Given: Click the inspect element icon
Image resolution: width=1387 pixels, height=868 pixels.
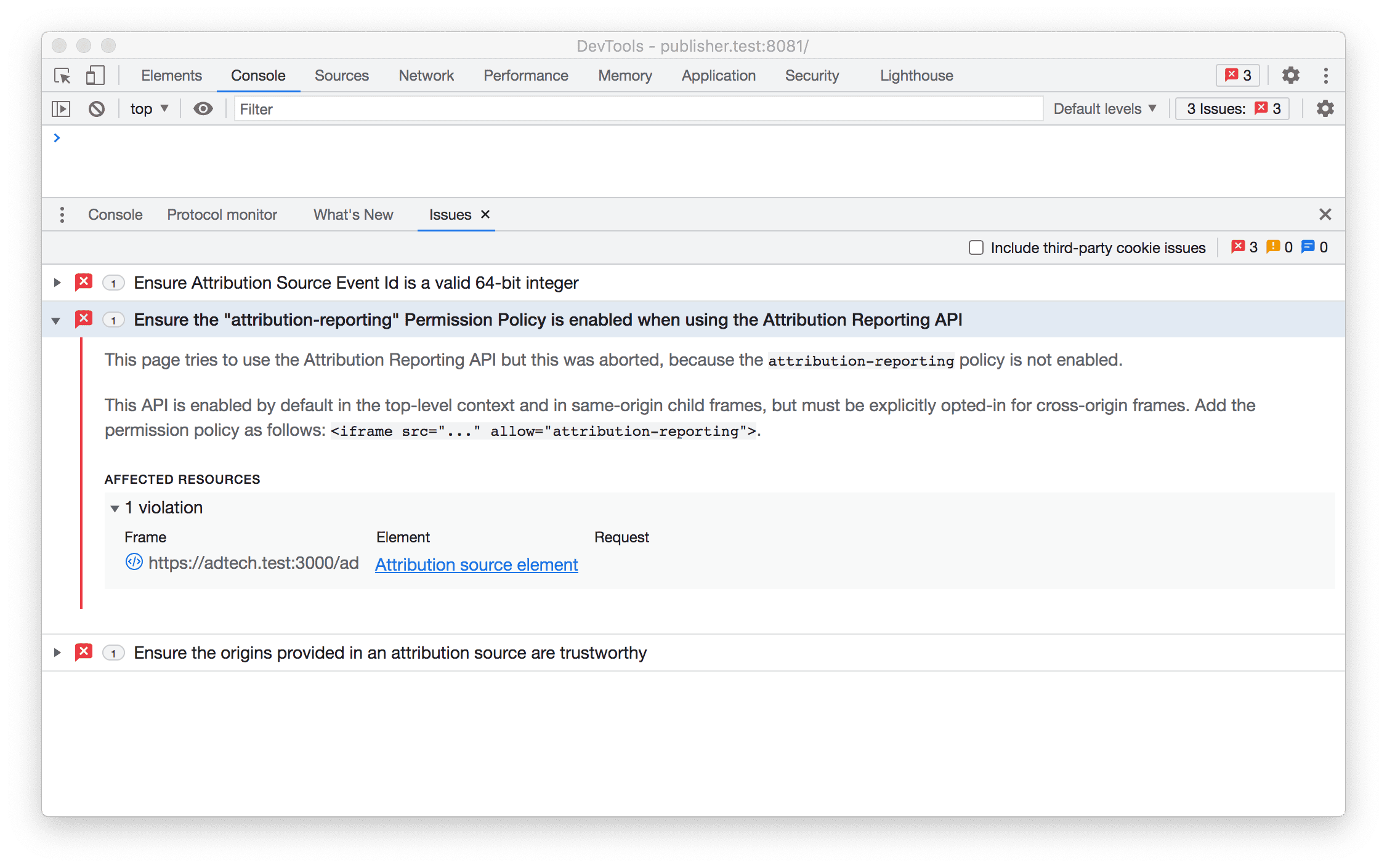Looking at the screenshot, I should click(64, 76).
